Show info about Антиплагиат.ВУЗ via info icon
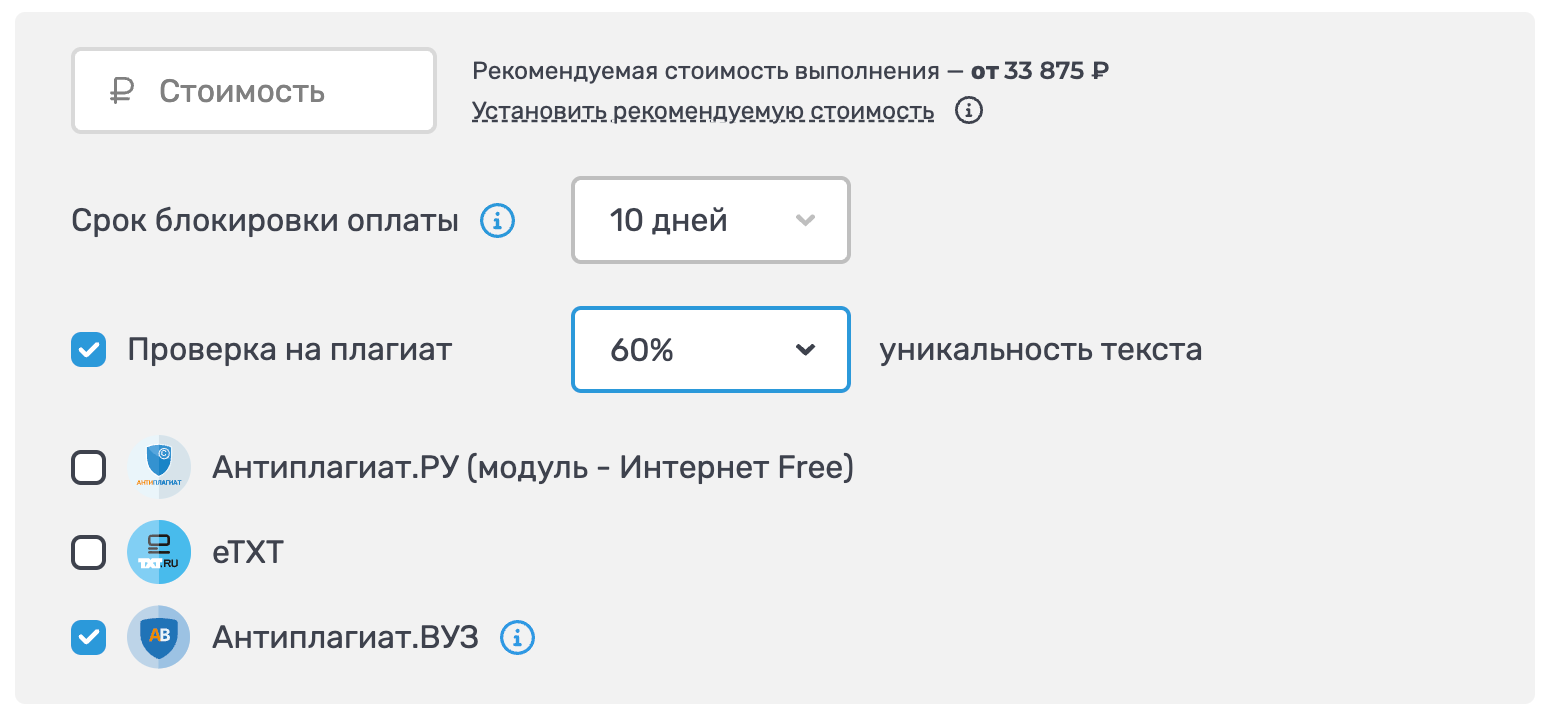The image size is (1552, 722). [518, 637]
